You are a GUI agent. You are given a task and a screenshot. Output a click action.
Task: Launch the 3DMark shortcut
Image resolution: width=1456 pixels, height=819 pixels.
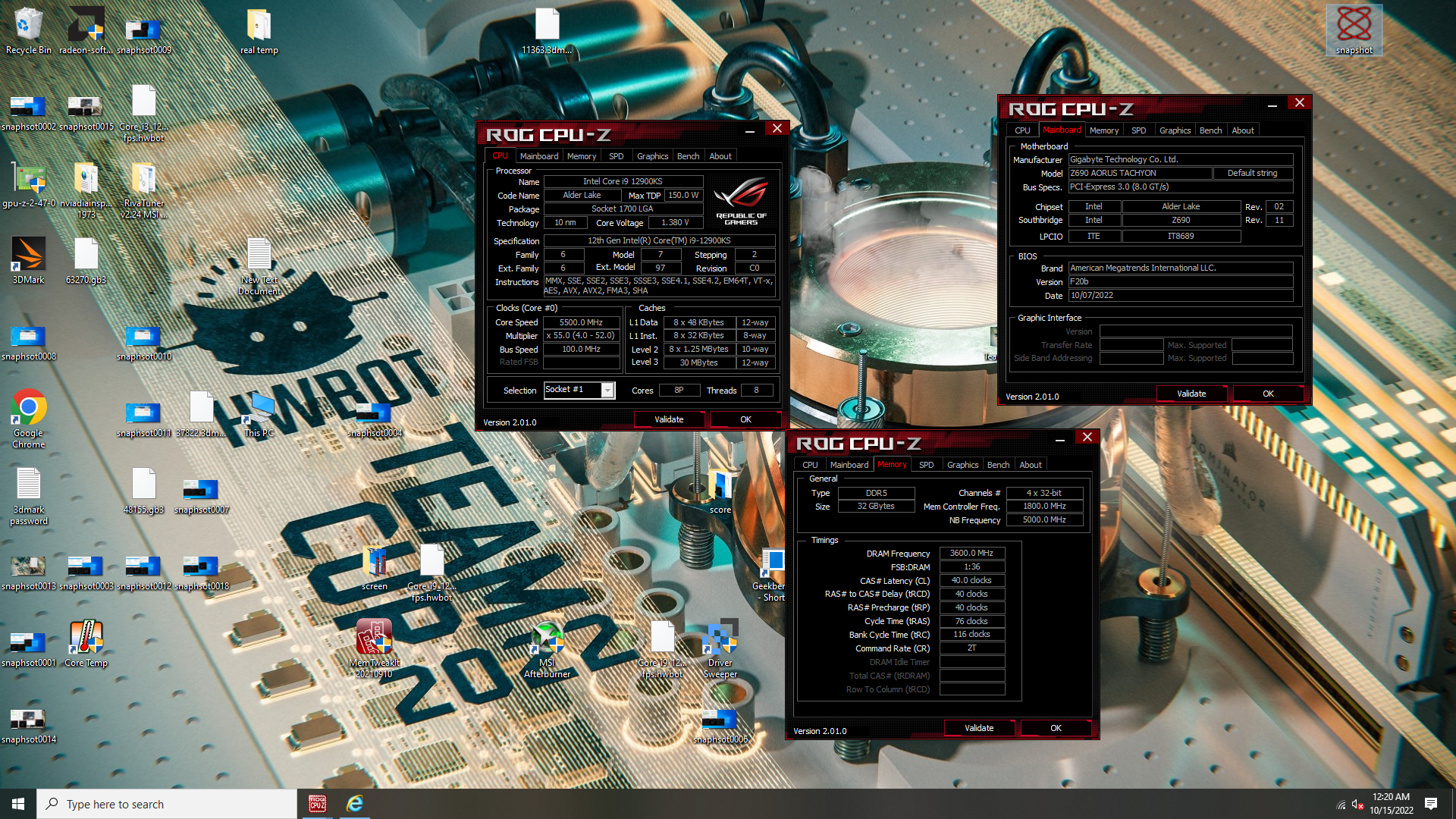tap(28, 261)
